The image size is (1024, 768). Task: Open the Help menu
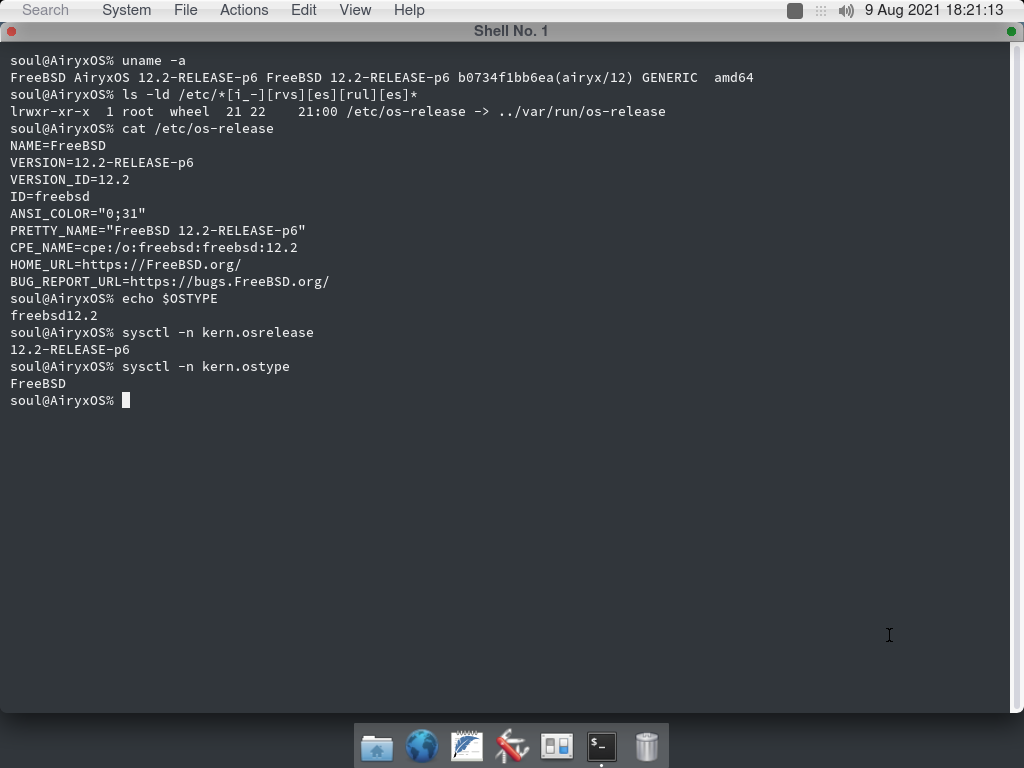click(409, 10)
